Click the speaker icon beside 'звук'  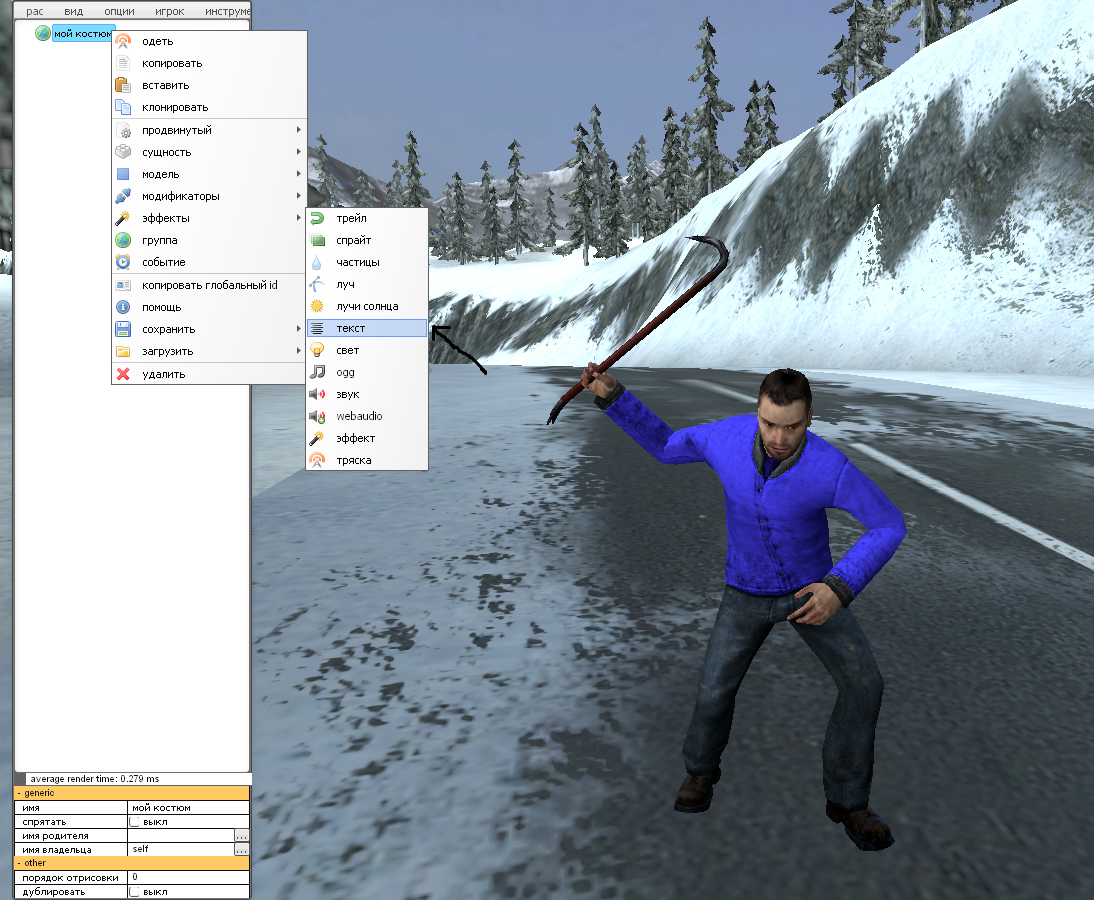317,394
